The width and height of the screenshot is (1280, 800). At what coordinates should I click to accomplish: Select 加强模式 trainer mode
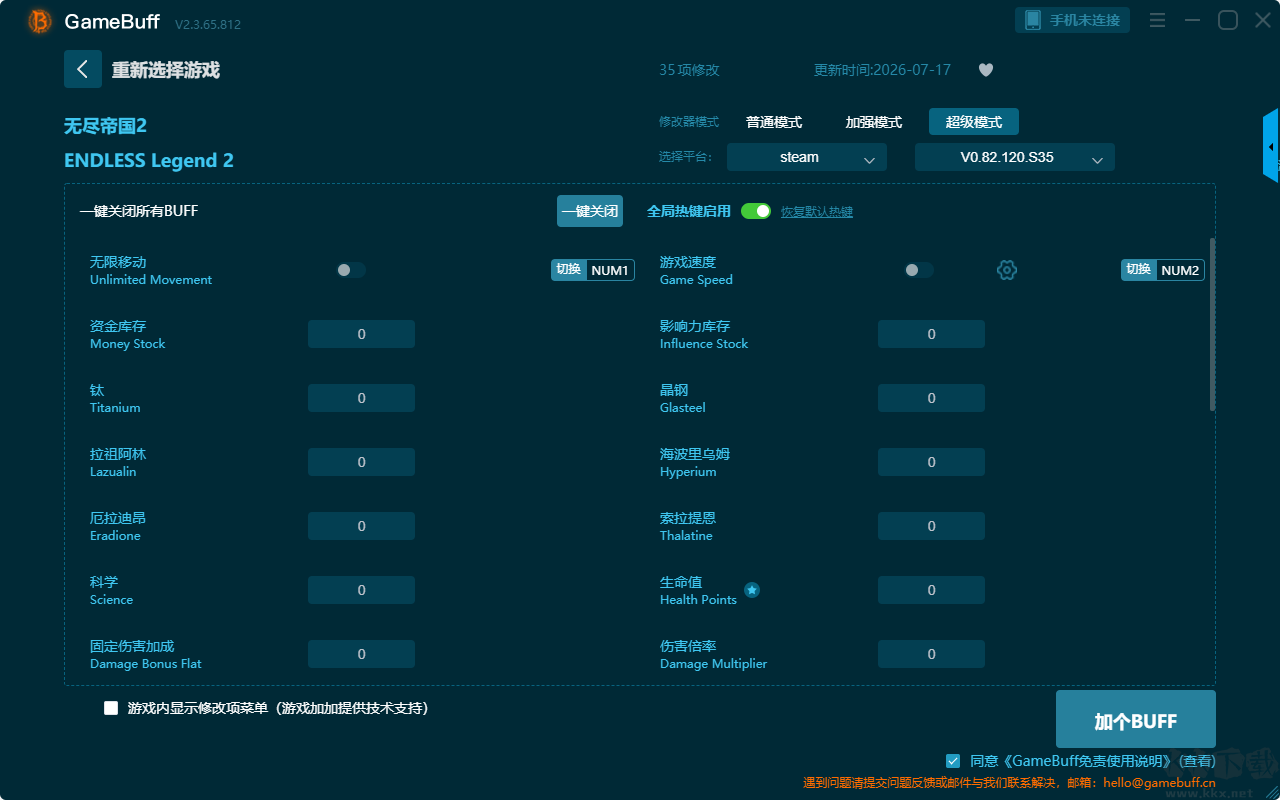[874, 122]
